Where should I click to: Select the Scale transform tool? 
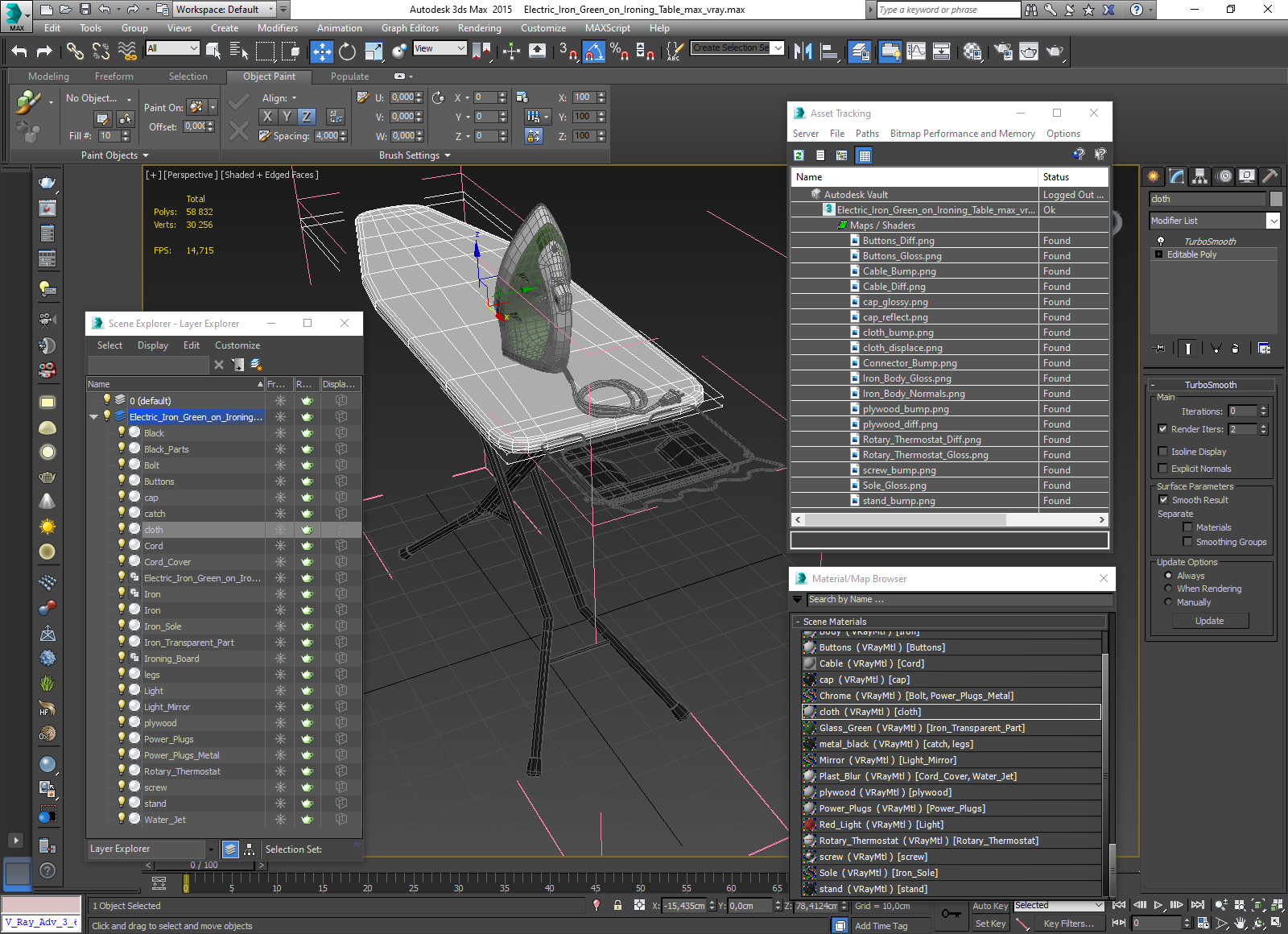[374, 52]
